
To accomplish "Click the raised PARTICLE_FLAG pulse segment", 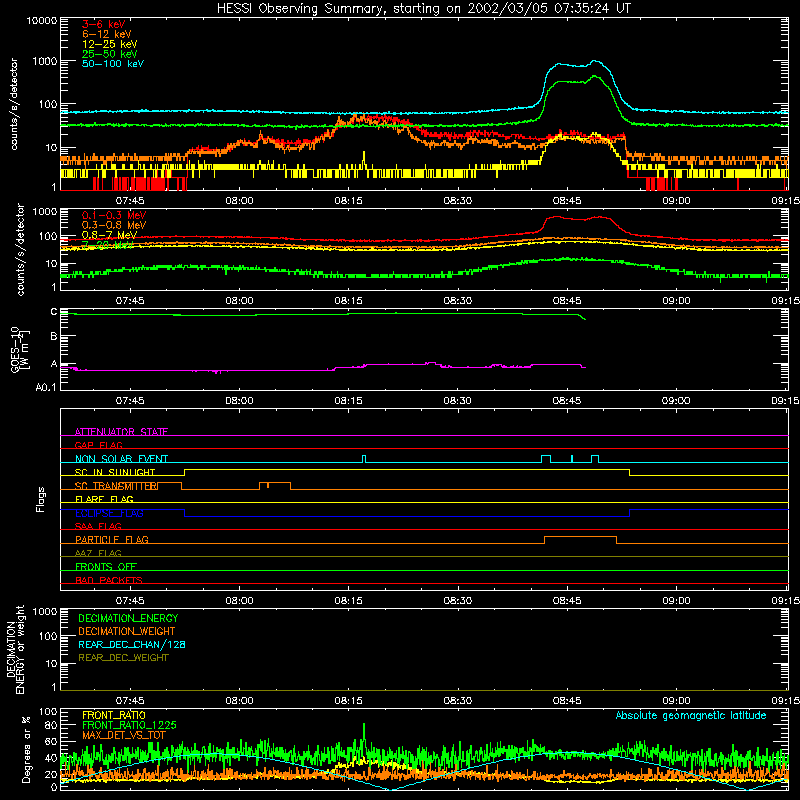I will (581, 537).
